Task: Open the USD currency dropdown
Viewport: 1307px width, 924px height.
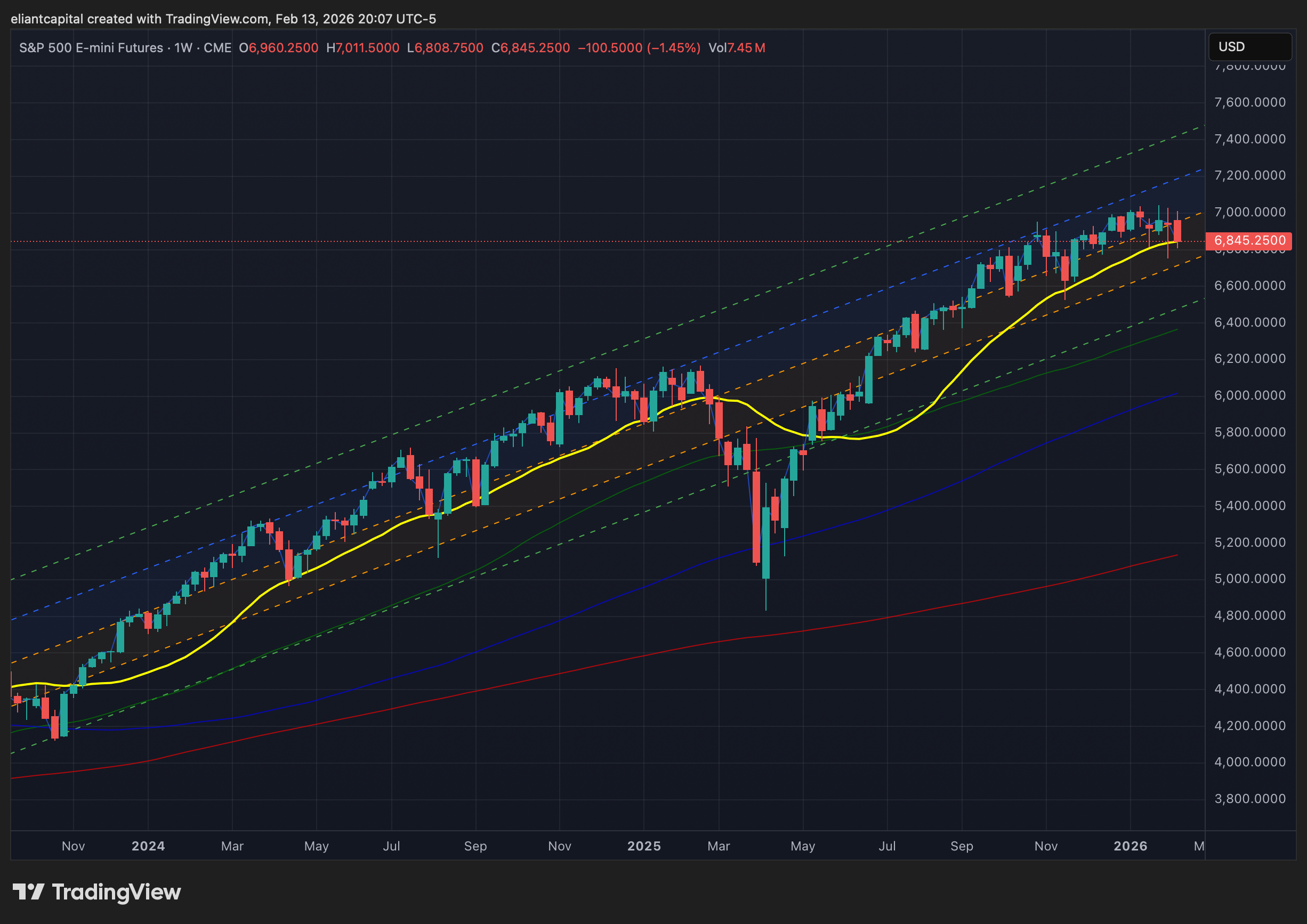Action: coord(1249,47)
